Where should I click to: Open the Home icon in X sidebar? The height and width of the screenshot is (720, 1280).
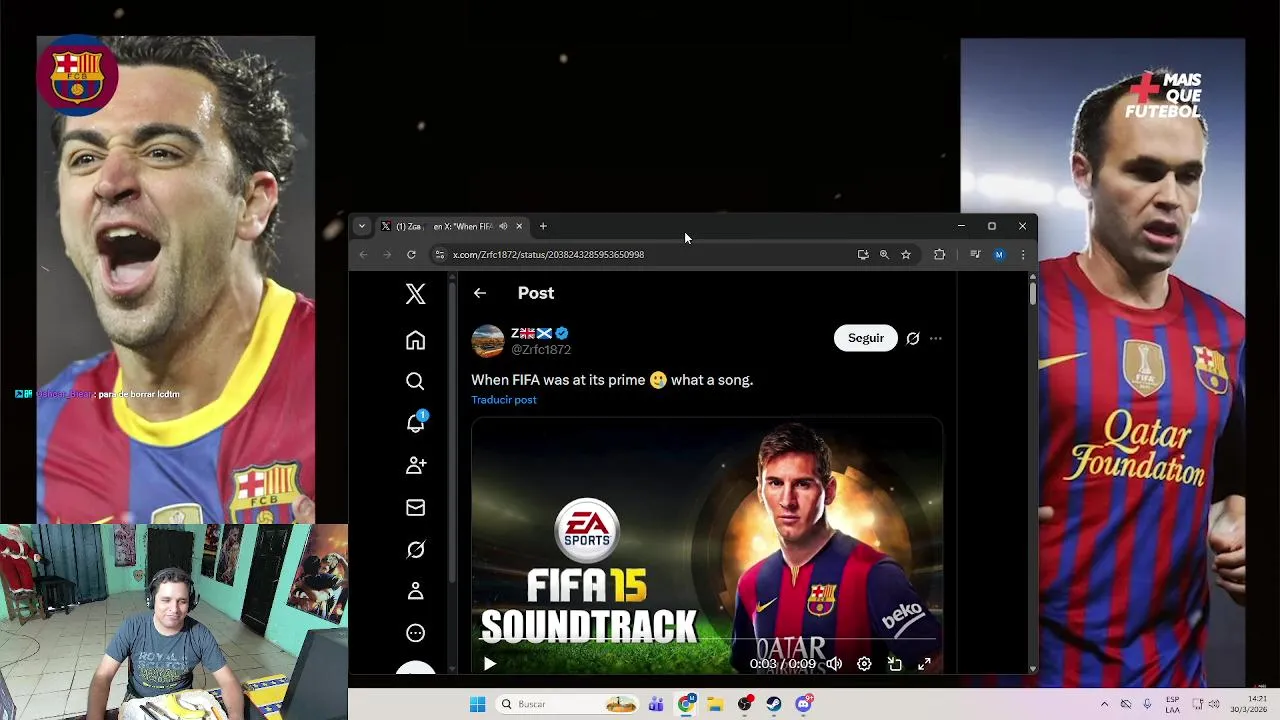point(415,340)
